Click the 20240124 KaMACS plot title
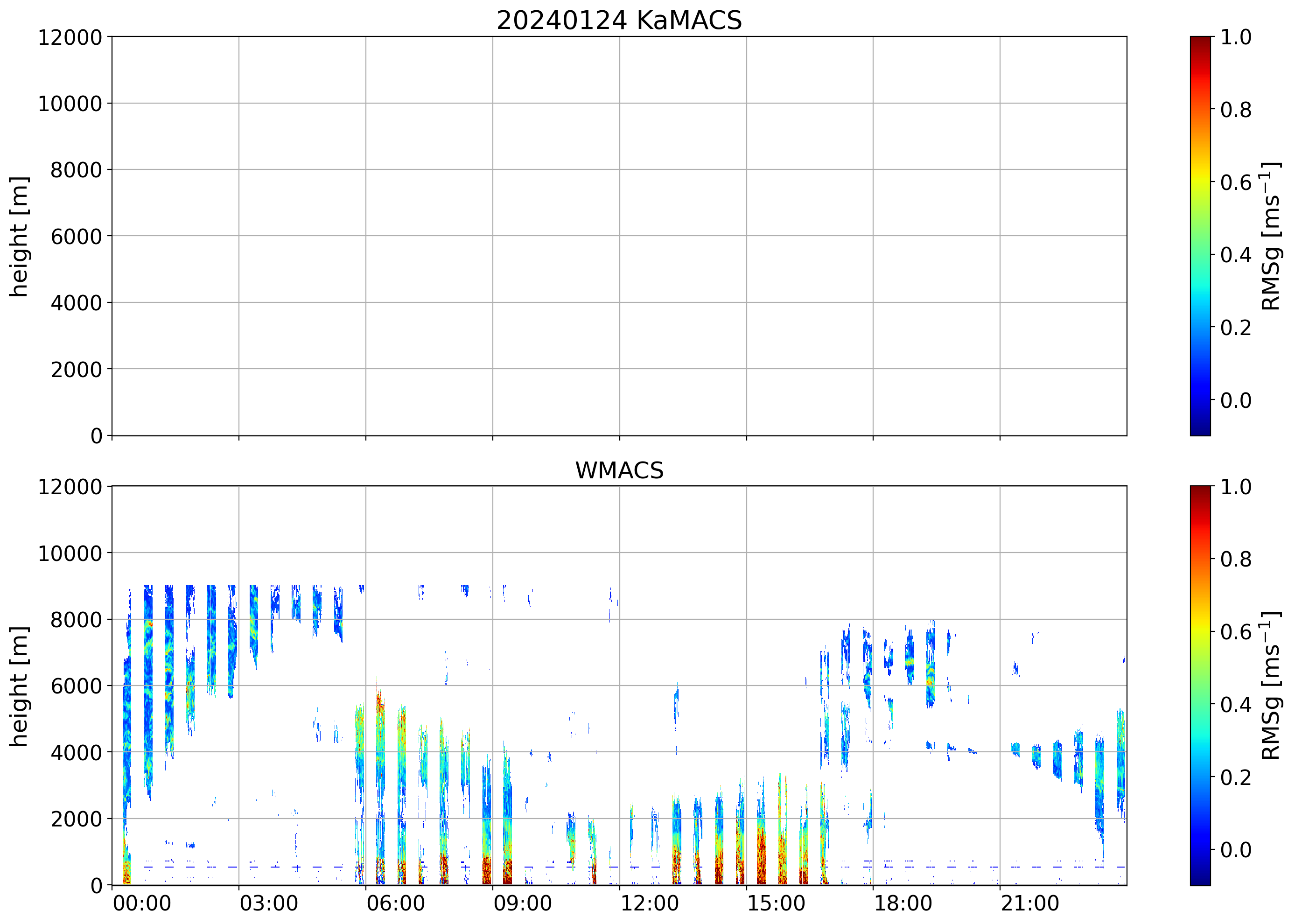 tap(619, 21)
